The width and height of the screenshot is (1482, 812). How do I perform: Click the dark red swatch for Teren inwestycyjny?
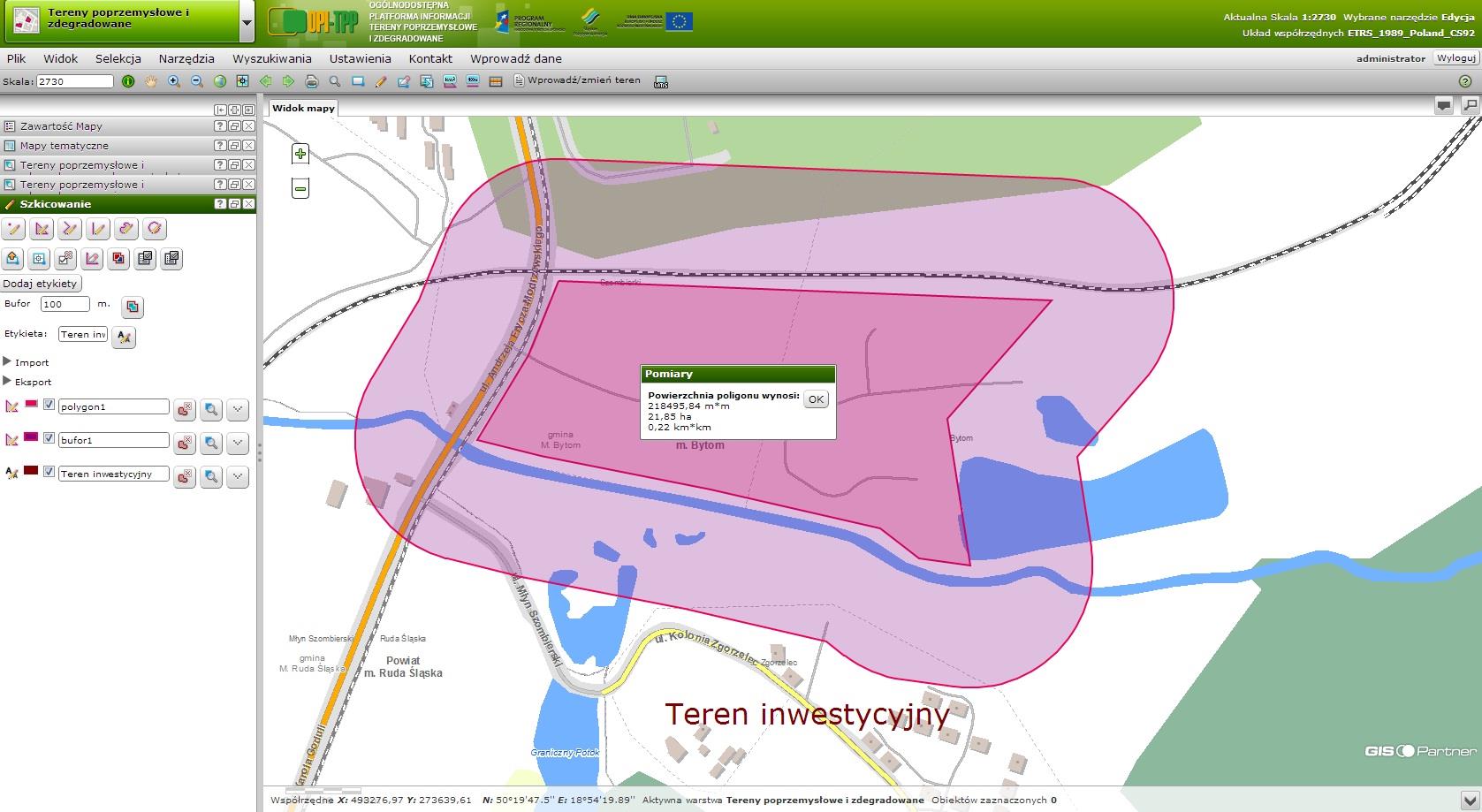pyautogui.click(x=32, y=471)
